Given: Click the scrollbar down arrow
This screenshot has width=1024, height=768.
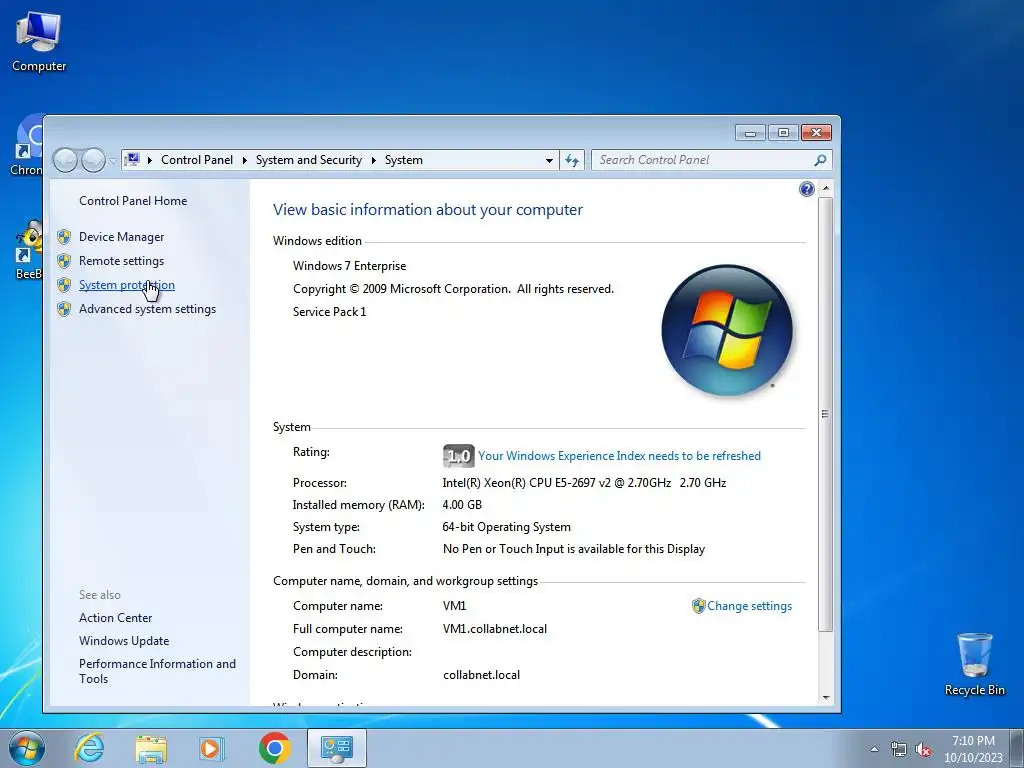Looking at the screenshot, I should tap(825, 697).
